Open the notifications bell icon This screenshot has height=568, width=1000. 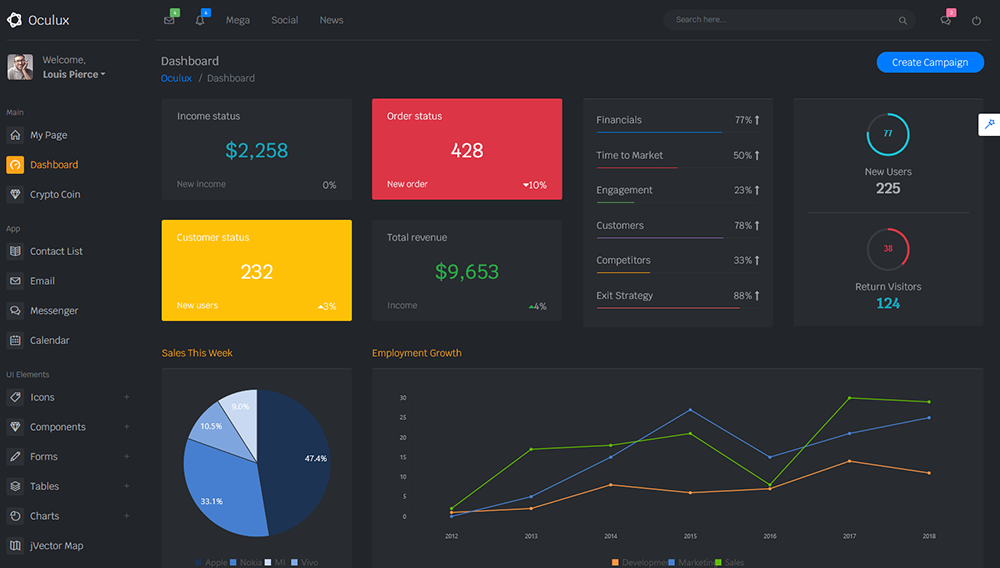[200, 20]
